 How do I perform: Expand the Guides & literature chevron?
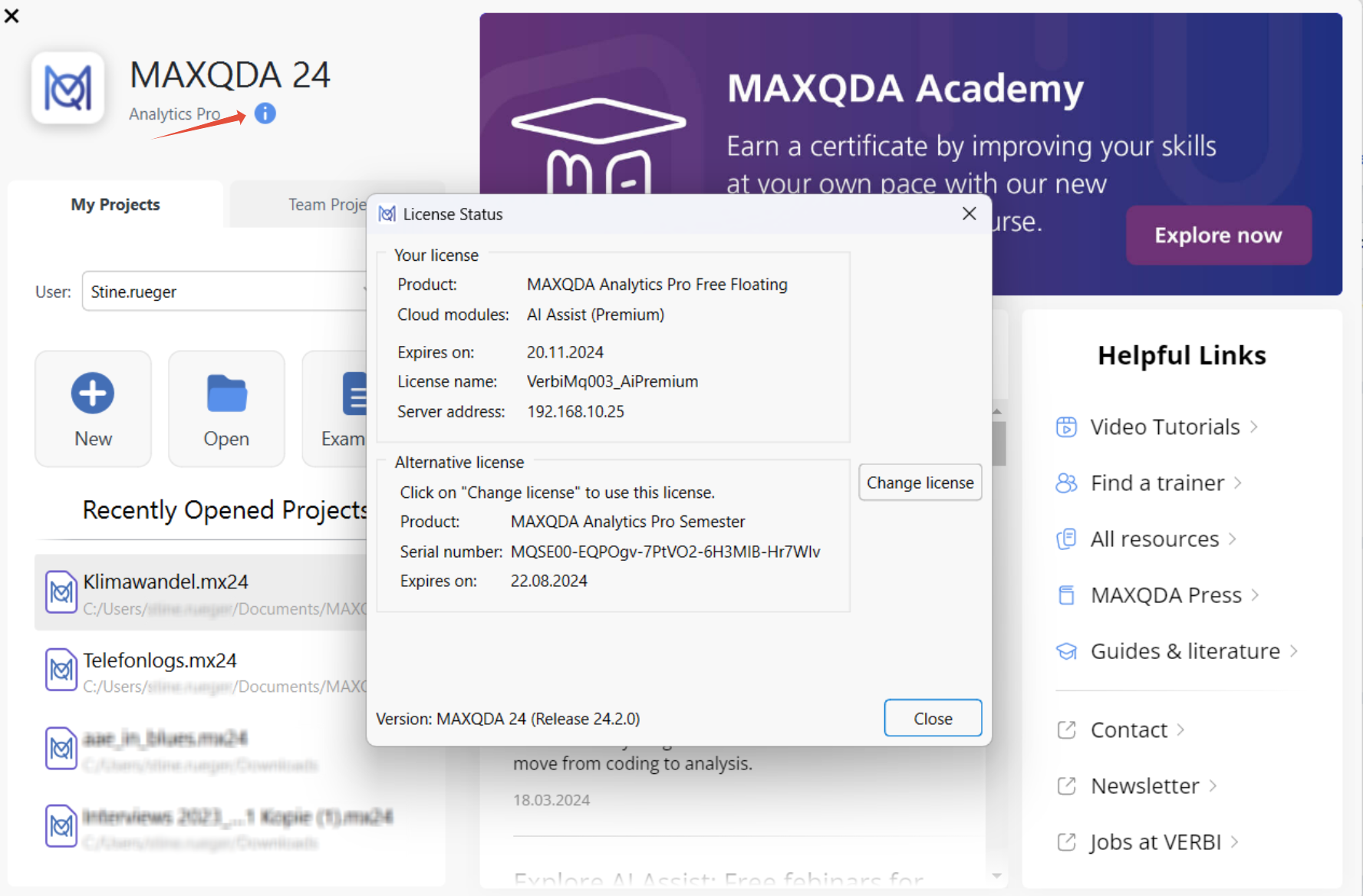point(1294,651)
